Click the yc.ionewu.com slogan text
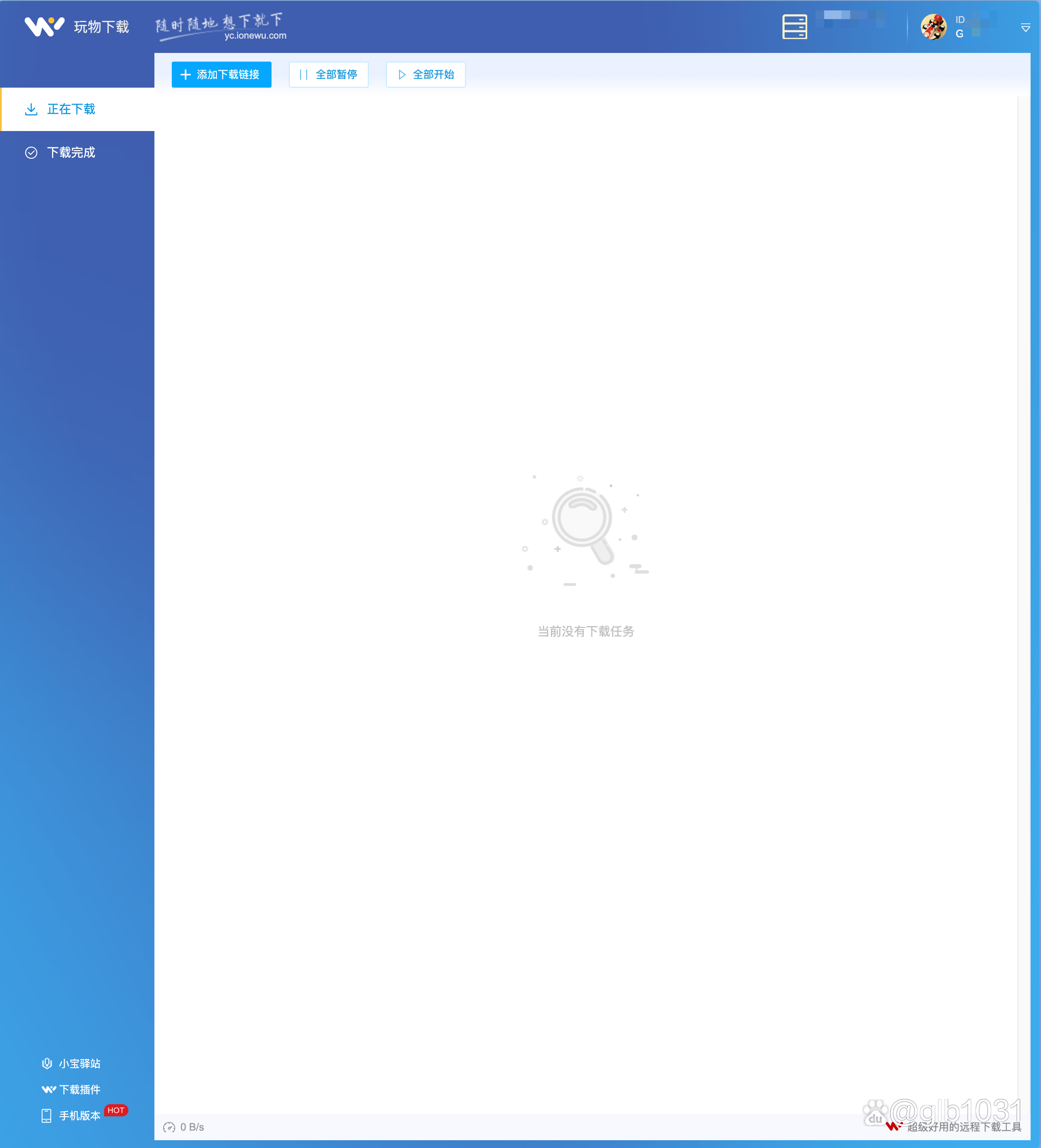The image size is (1041, 1148). pos(255,35)
